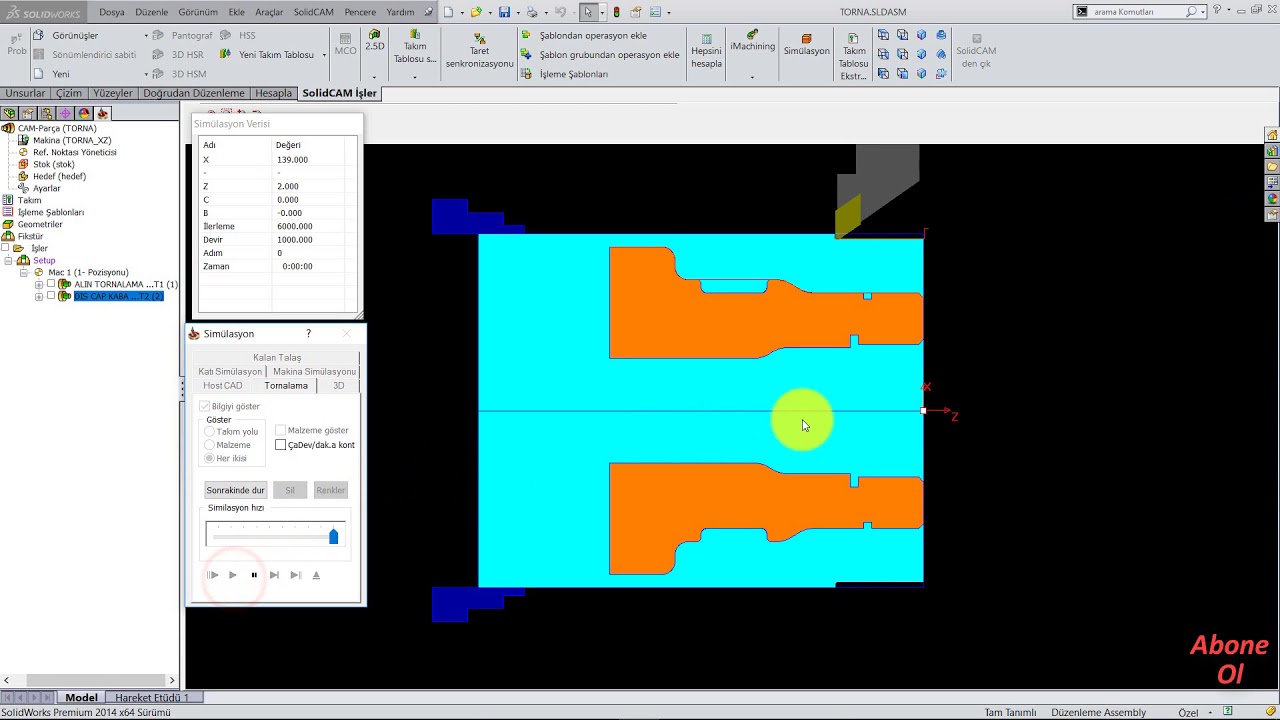Open the Yeni Takım Tablosu dropdown arrow
Image resolution: width=1280 pixels, height=720 pixels.
point(324,55)
